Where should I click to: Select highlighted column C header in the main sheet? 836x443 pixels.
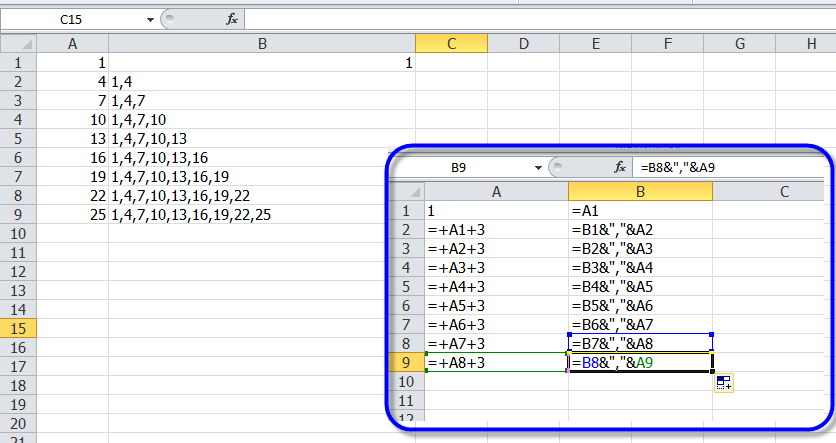452,44
